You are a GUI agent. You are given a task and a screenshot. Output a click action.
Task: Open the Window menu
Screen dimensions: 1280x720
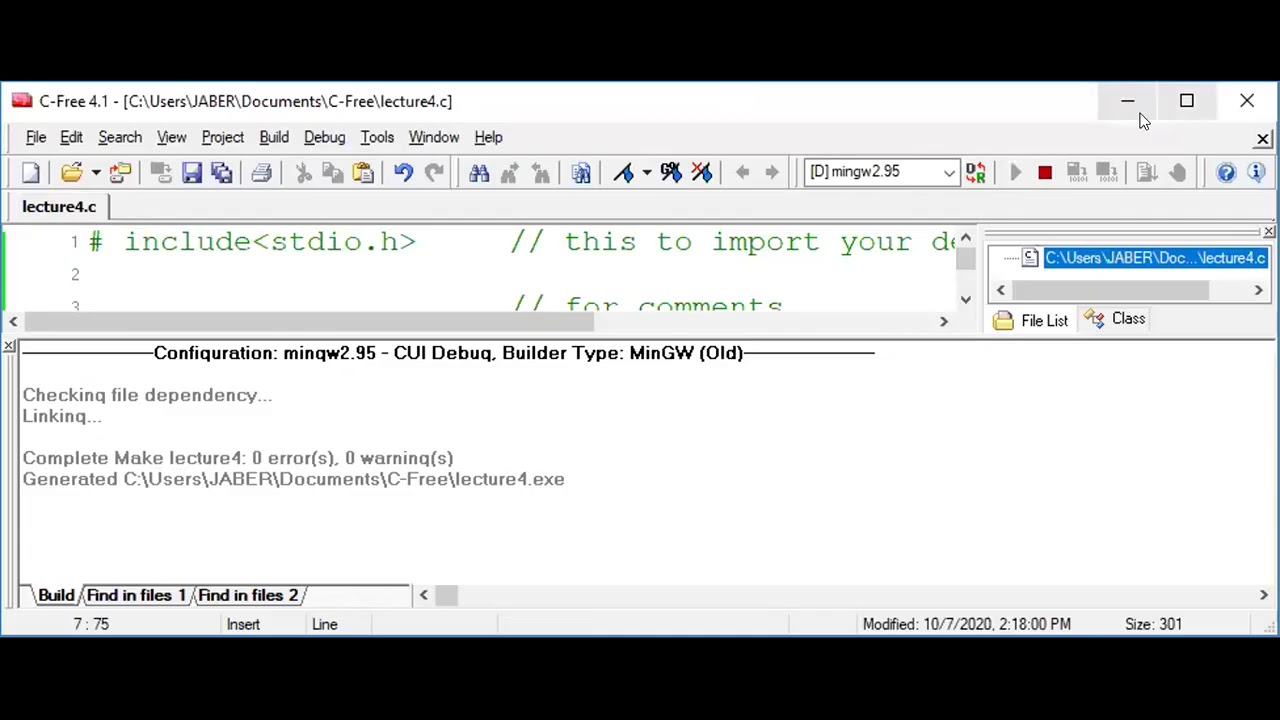(x=434, y=137)
